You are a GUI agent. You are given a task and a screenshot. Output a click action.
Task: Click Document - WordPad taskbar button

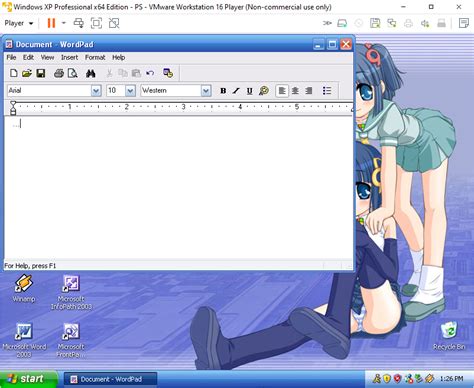point(110,379)
